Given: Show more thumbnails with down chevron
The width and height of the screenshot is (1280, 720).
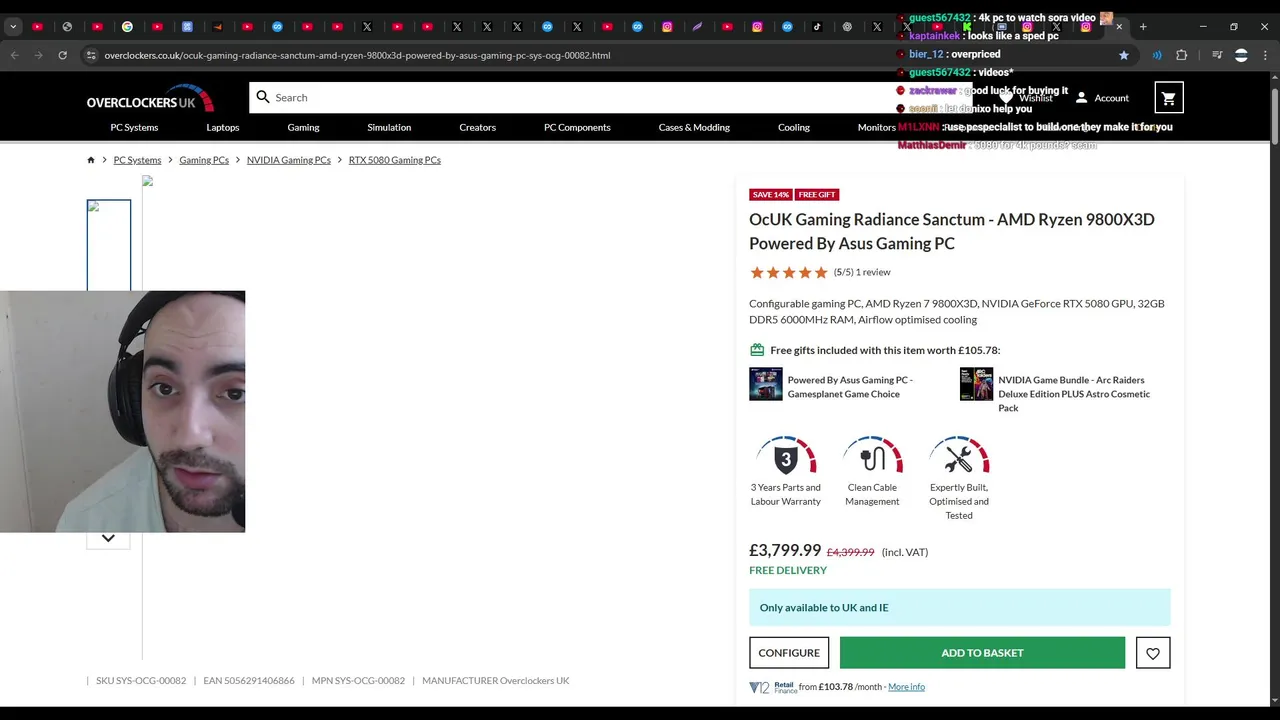Looking at the screenshot, I should pyautogui.click(x=108, y=538).
